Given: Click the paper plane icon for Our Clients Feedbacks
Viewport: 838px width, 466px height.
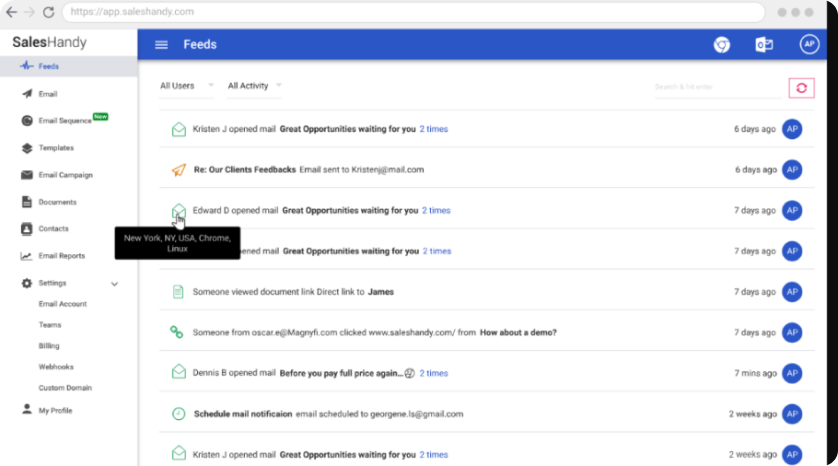Looking at the screenshot, I should click(178, 170).
